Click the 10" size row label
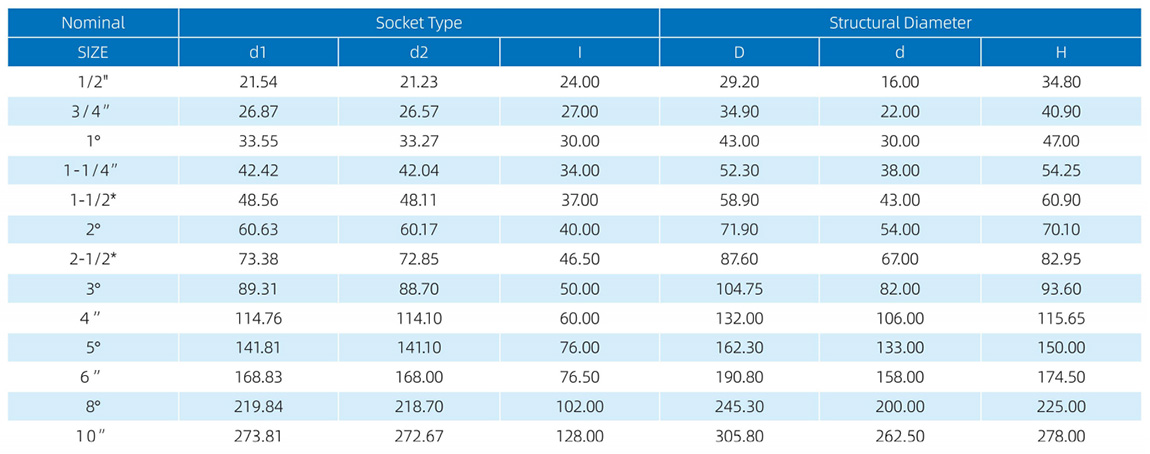The height and width of the screenshot is (454, 1150). tap(93, 435)
